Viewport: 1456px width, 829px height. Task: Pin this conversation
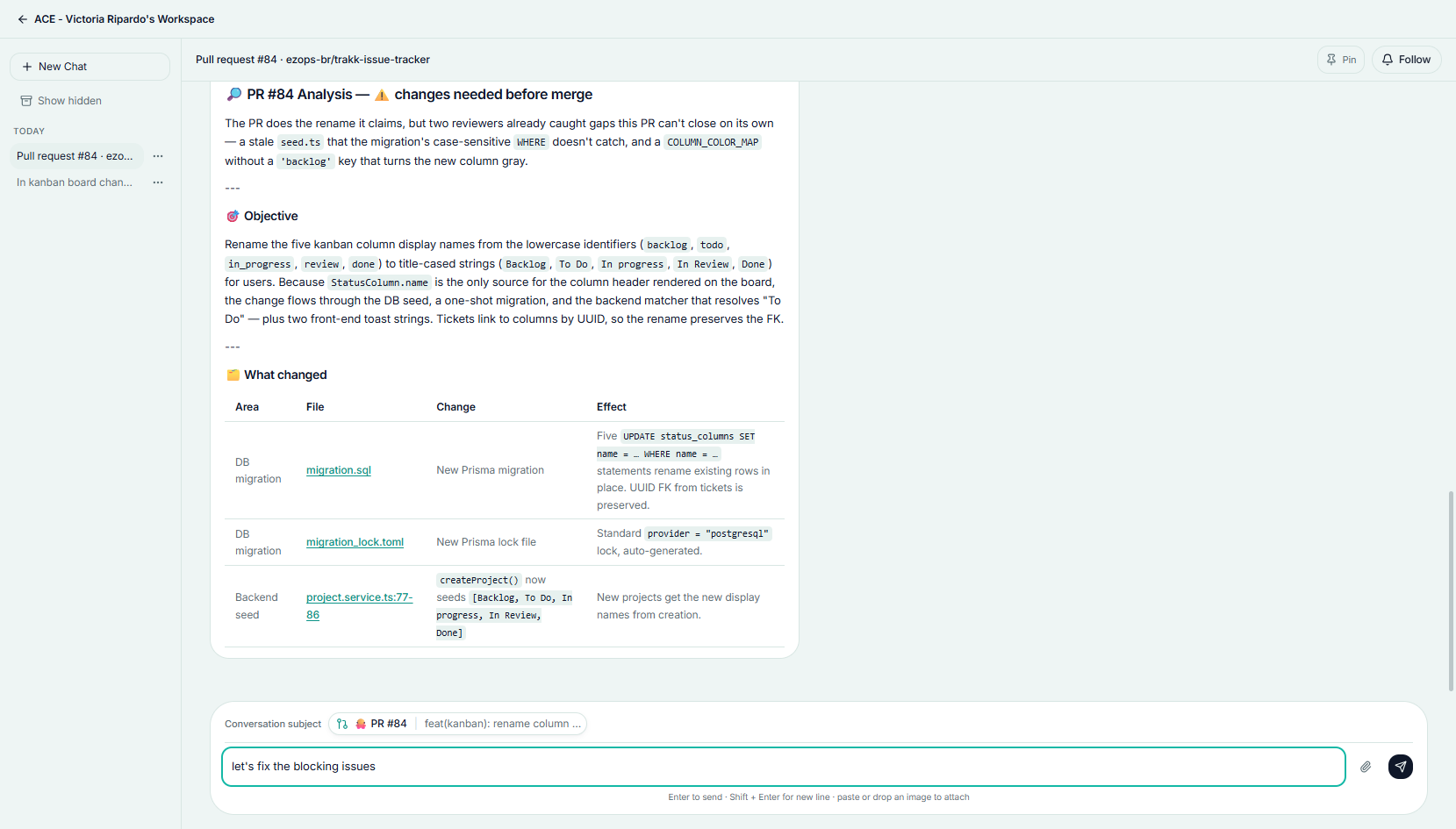pos(1341,60)
